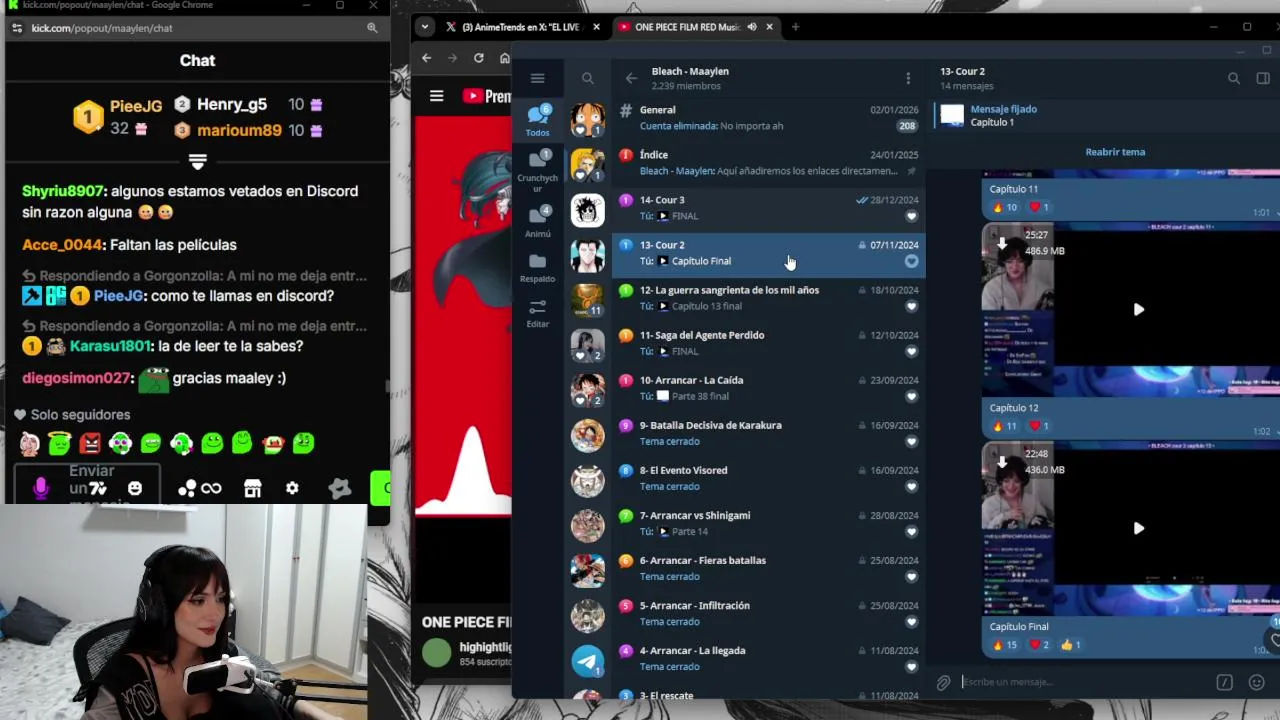Open the 9- Batalla Decisiva de Karakura topic
Viewport: 1280px width, 720px height.
pos(768,433)
